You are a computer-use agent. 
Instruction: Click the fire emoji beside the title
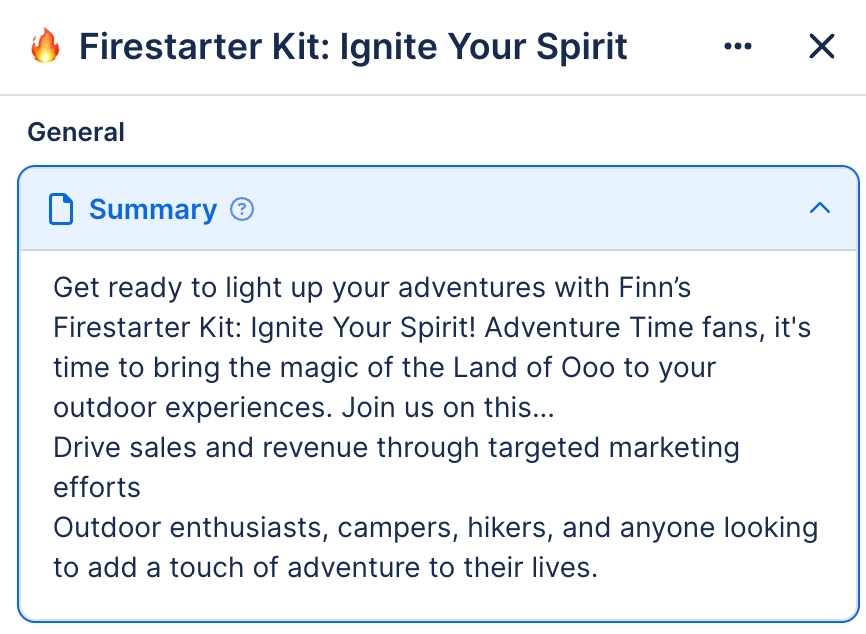point(45,46)
